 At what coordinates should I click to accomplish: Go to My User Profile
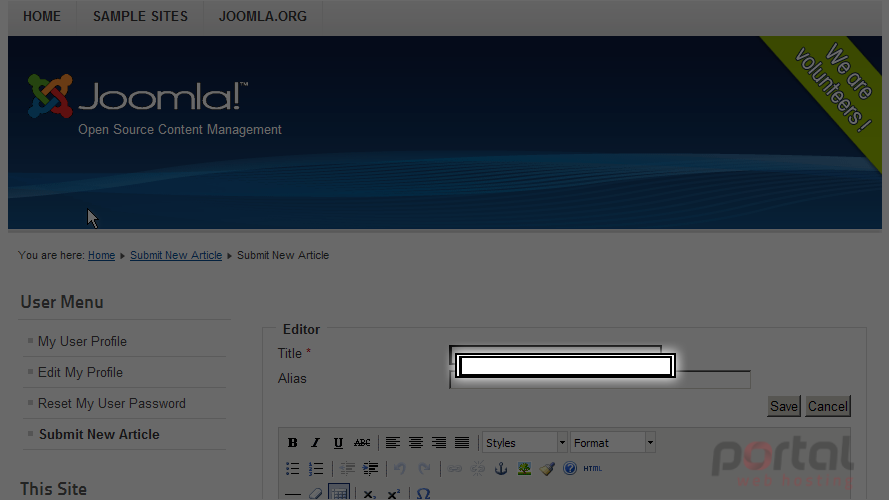[x=82, y=341]
